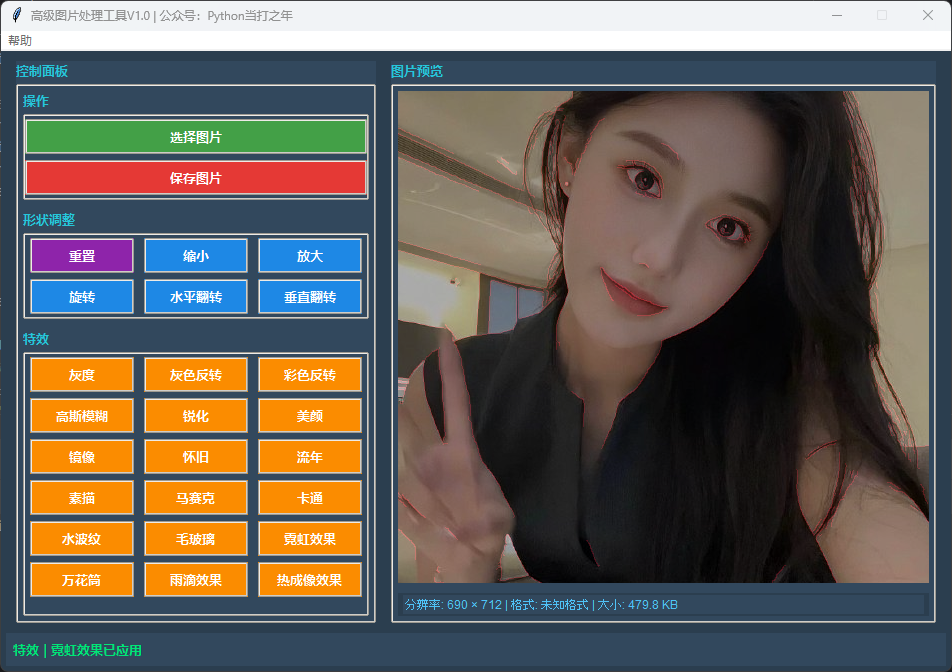The height and width of the screenshot is (672, 952).
Task: Apply the 锐化 sharpen effect
Action: click(x=196, y=416)
